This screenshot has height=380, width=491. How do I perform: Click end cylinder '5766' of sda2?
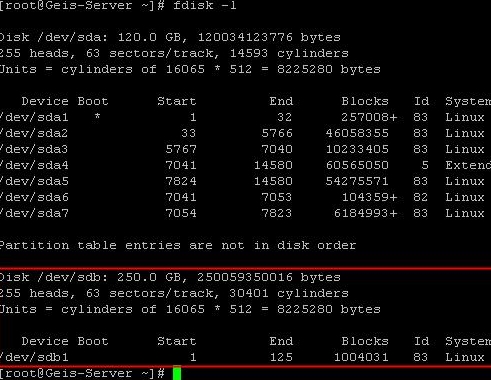277,133
